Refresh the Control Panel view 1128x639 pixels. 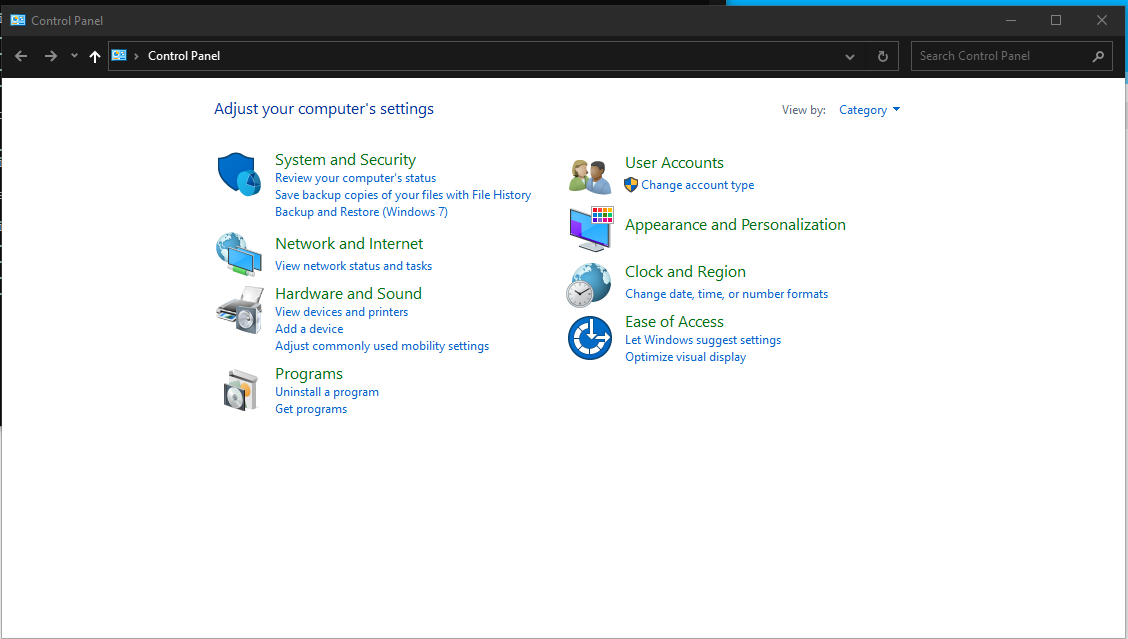[883, 56]
